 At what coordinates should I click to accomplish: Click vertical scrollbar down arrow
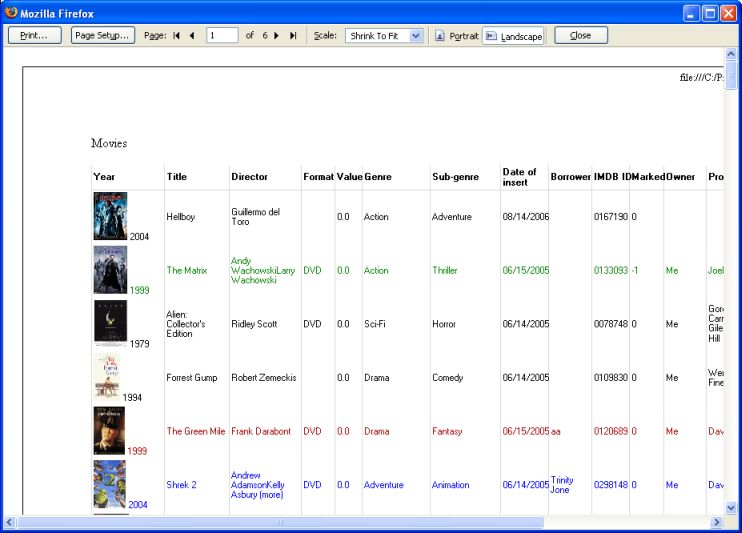(x=731, y=508)
